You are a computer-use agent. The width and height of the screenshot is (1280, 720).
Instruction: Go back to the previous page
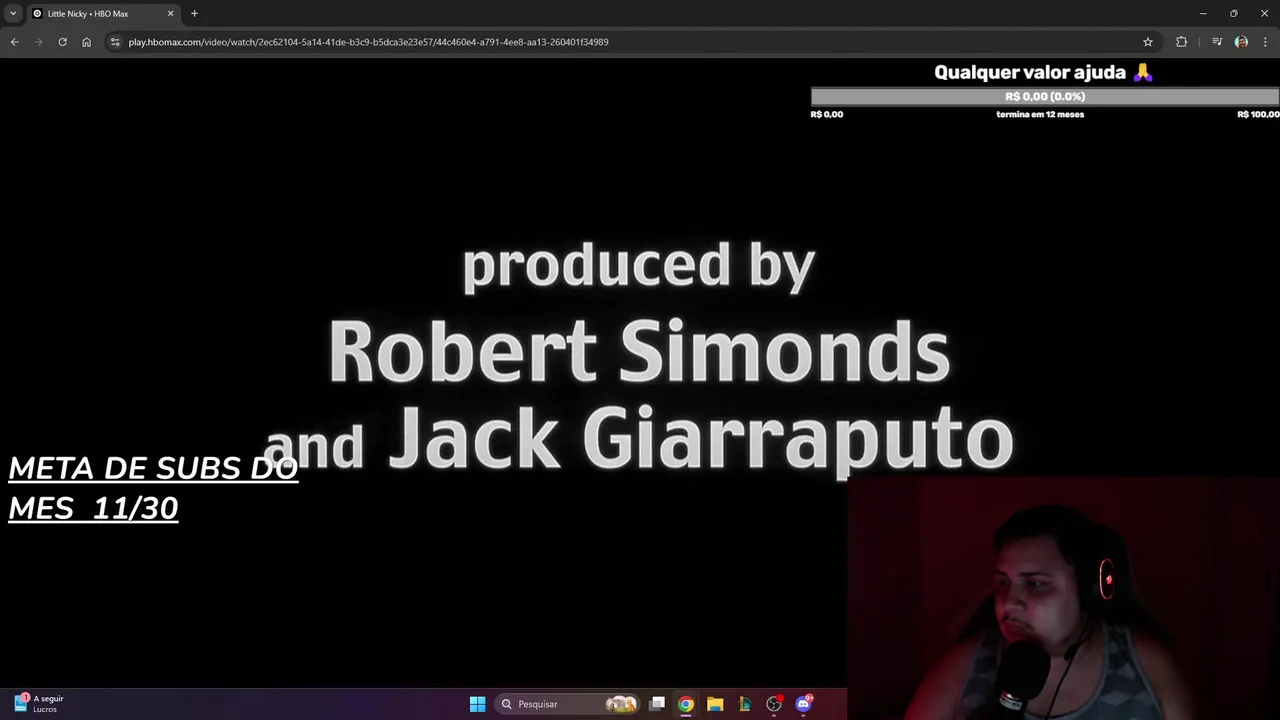(14, 42)
